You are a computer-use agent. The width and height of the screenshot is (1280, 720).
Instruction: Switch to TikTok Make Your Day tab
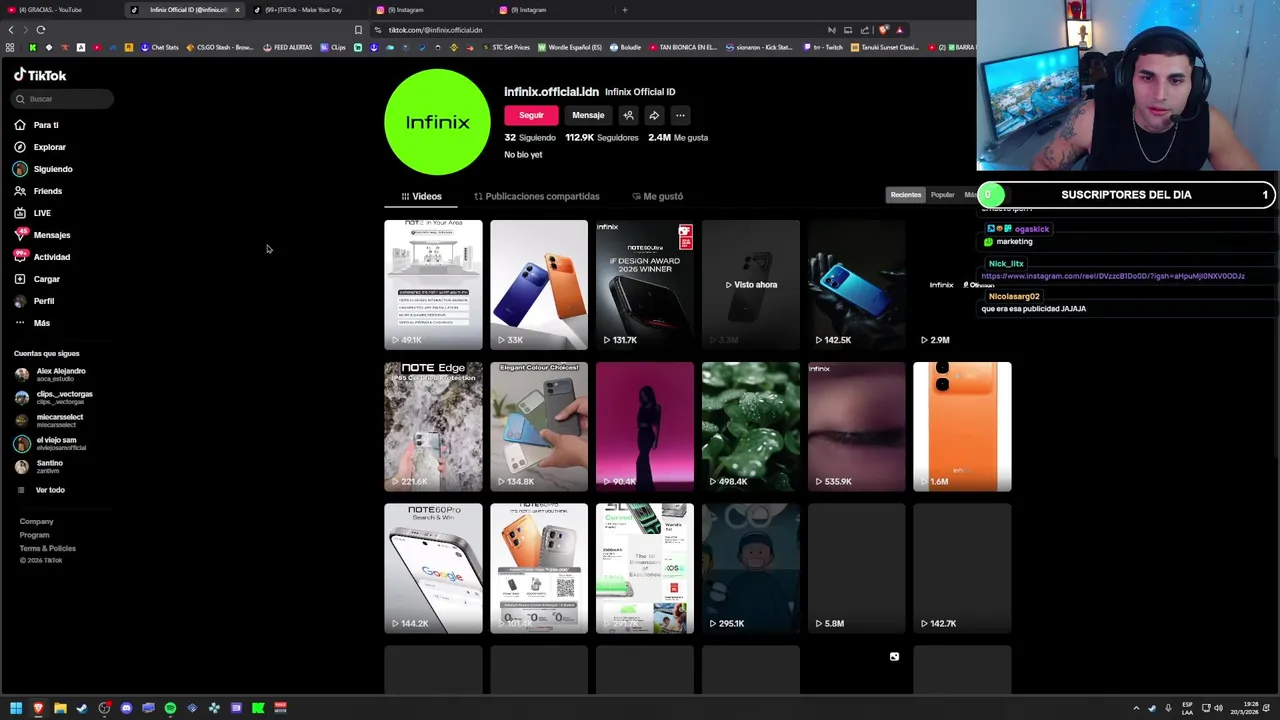pyautogui.click(x=305, y=10)
